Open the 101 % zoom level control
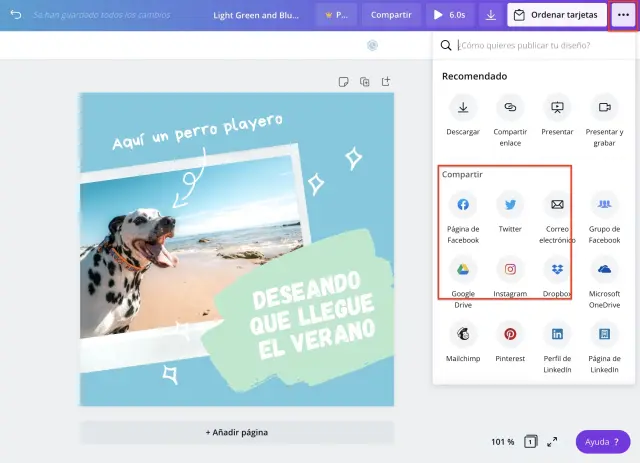Screen dimensions: 640x463 502,442
